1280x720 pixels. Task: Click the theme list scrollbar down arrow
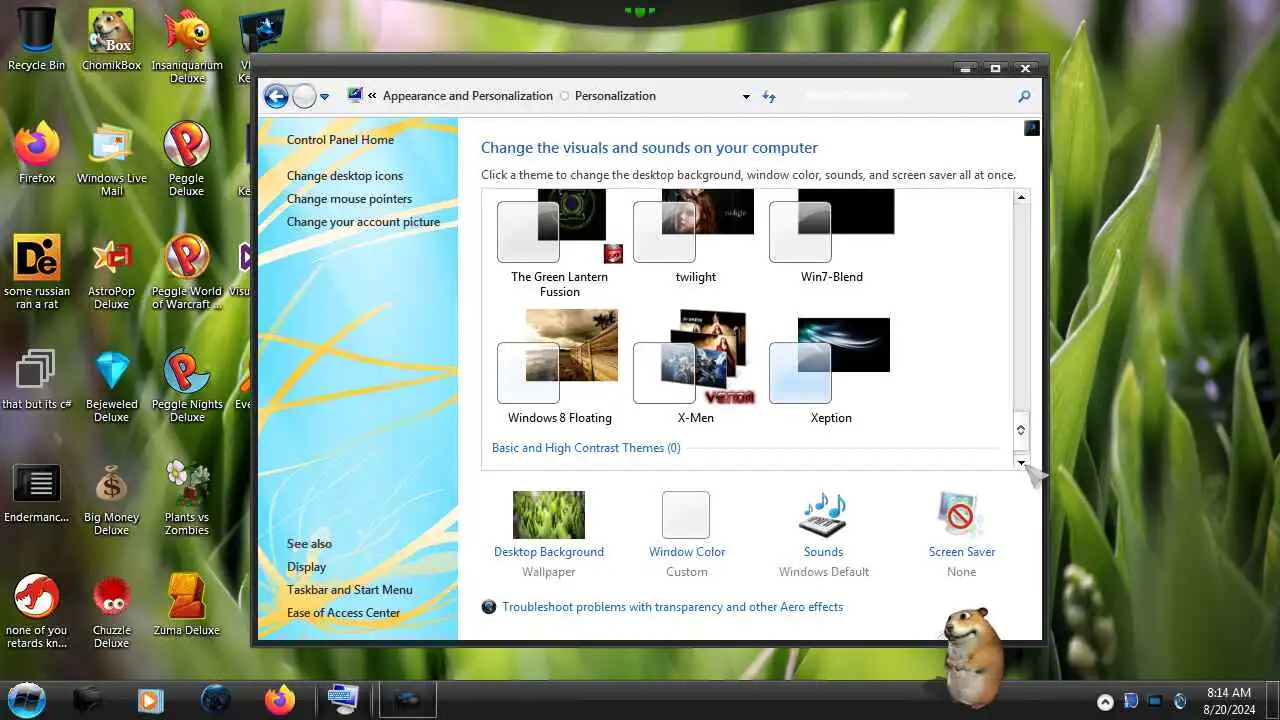(x=1021, y=462)
